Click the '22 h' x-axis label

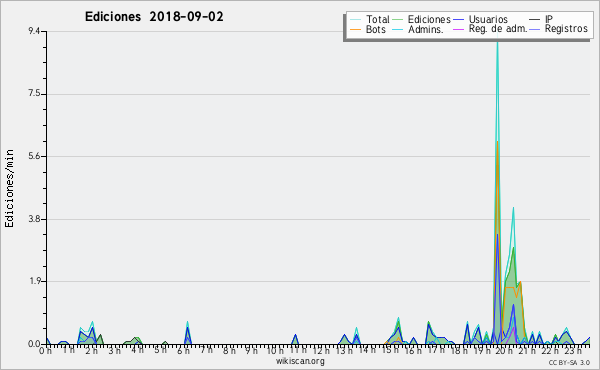[550, 351]
